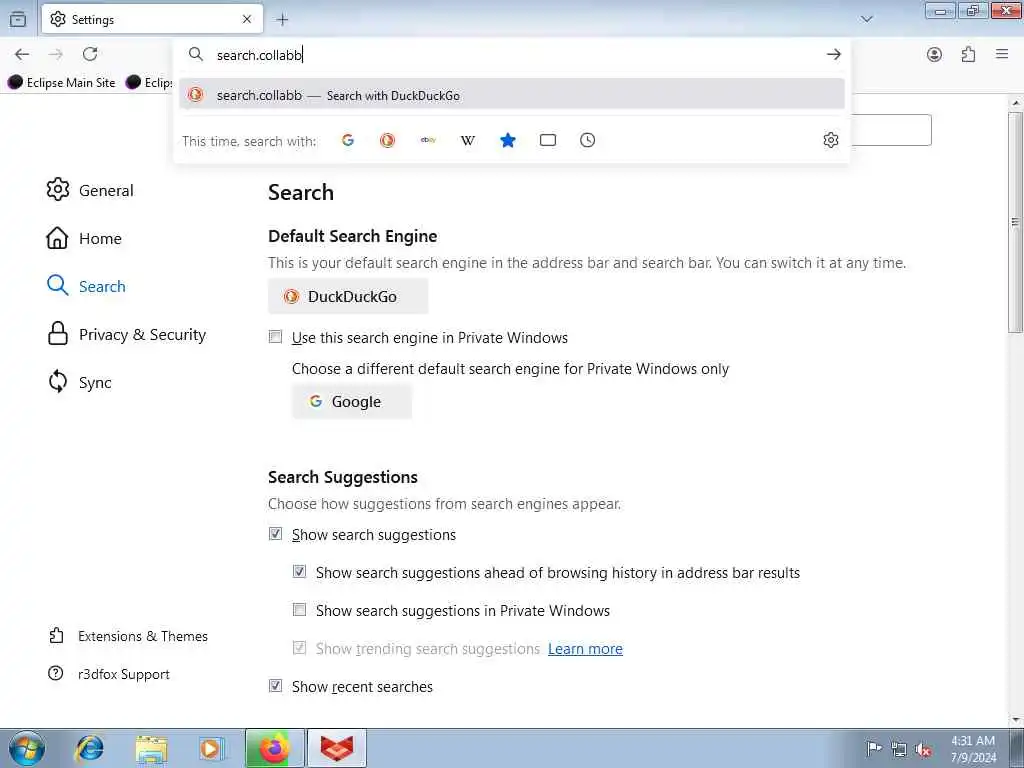The width and height of the screenshot is (1024, 768).
Task: Enable search suggestions in Private Windows
Action: (299, 609)
